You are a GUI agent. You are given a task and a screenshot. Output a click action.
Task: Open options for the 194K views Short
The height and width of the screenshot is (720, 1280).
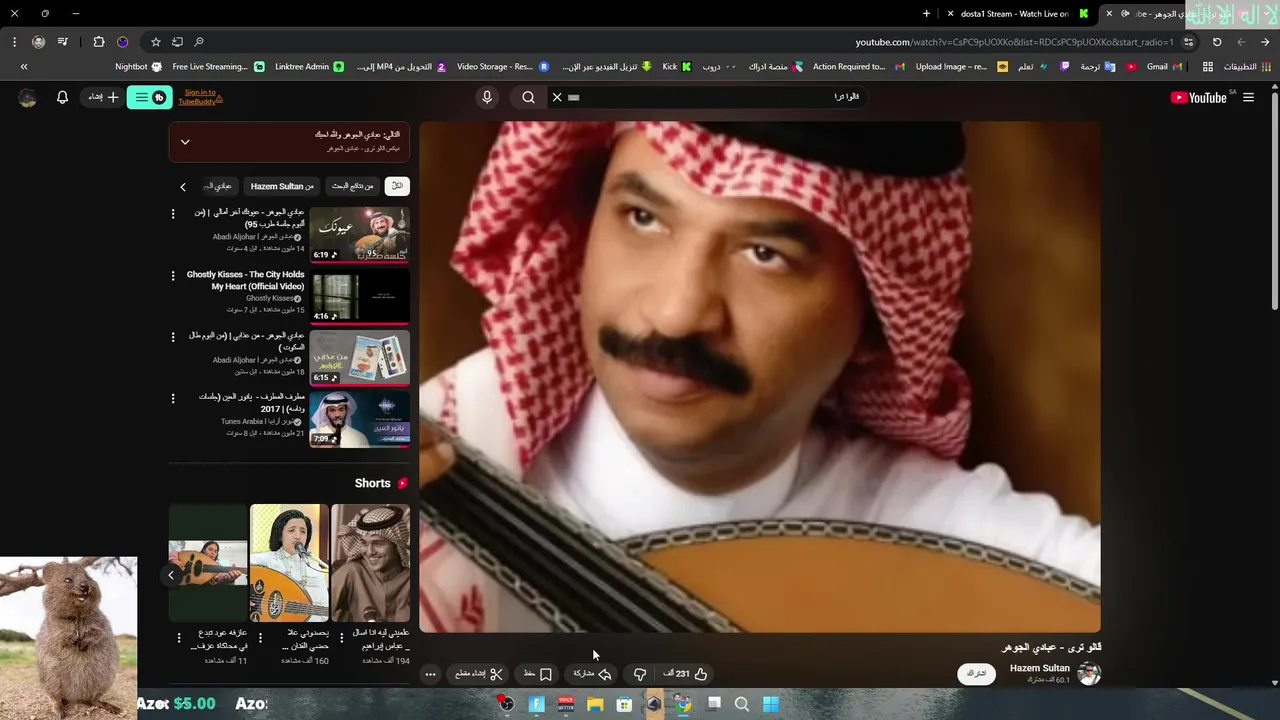(x=341, y=636)
